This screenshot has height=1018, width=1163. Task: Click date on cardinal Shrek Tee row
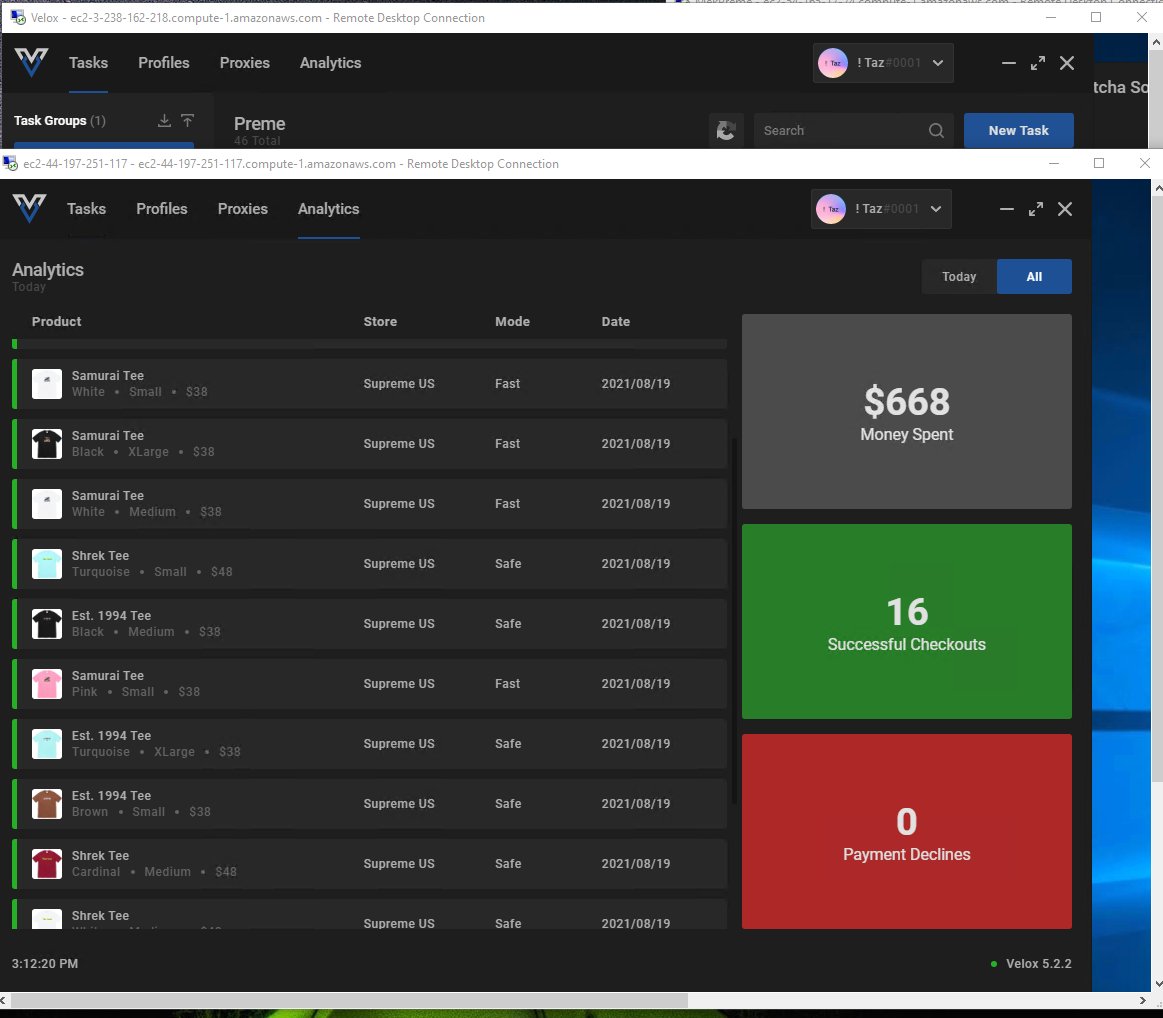(636, 864)
